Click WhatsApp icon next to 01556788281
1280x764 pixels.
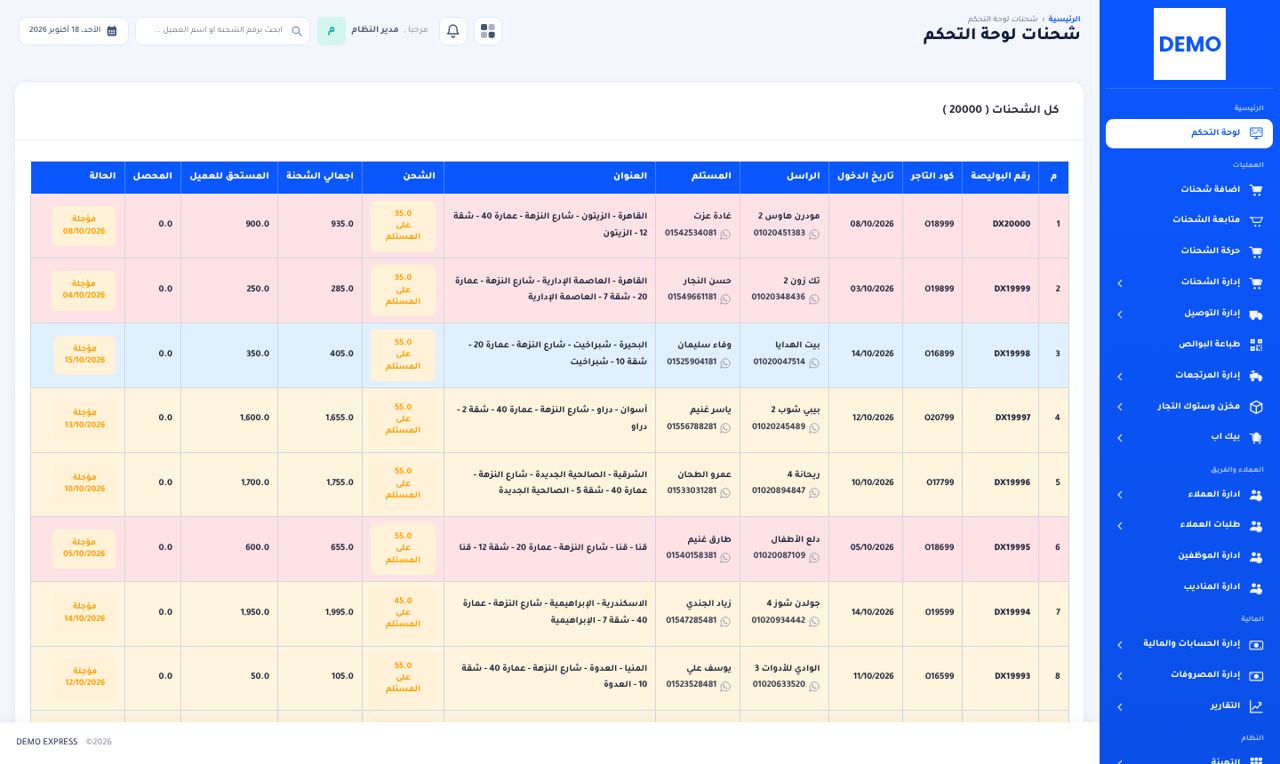(x=725, y=427)
